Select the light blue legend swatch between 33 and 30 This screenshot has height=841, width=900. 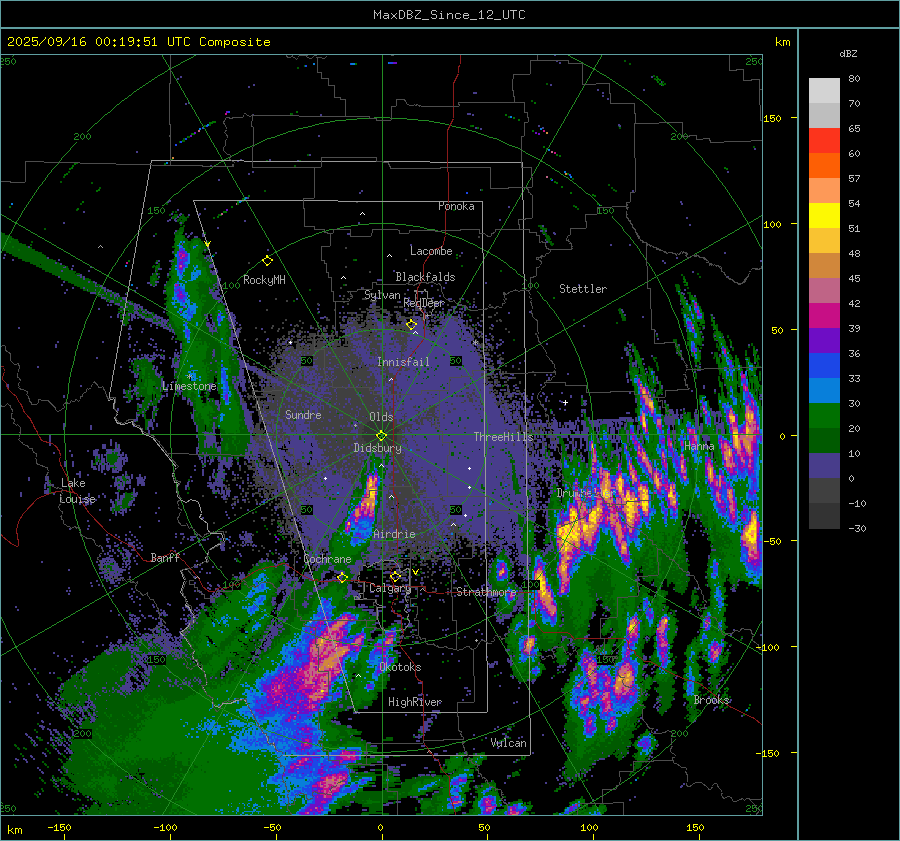coord(824,390)
